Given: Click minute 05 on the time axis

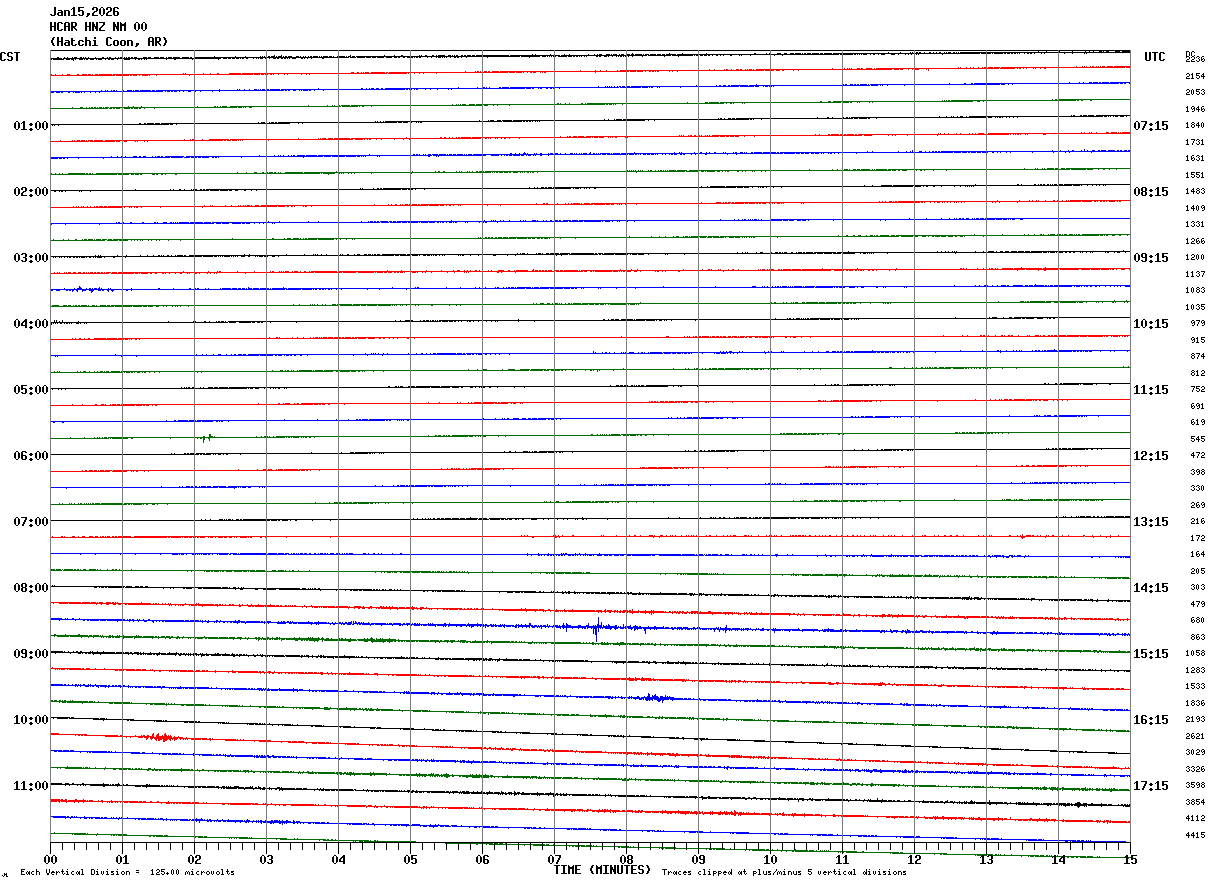Looking at the screenshot, I should [x=410, y=859].
